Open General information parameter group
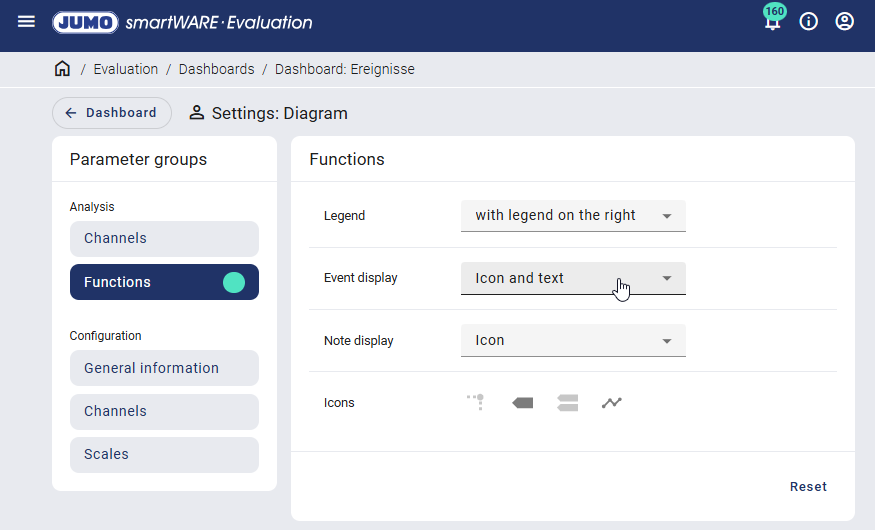The height and width of the screenshot is (530, 875). pyautogui.click(x=164, y=368)
